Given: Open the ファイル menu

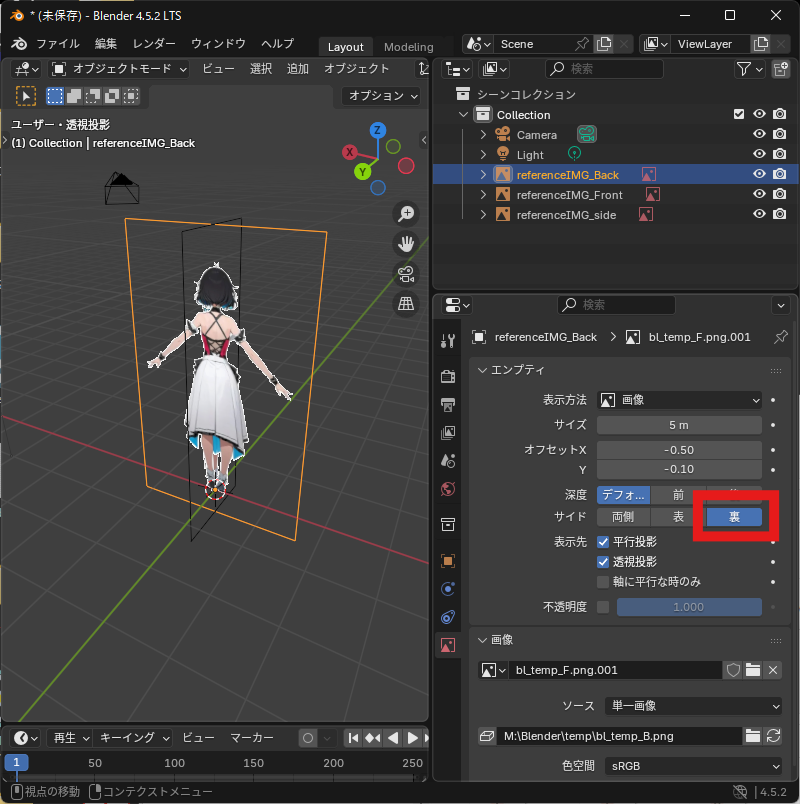Looking at the screenshot, I should pyautogui.click(x=58, y=44).
